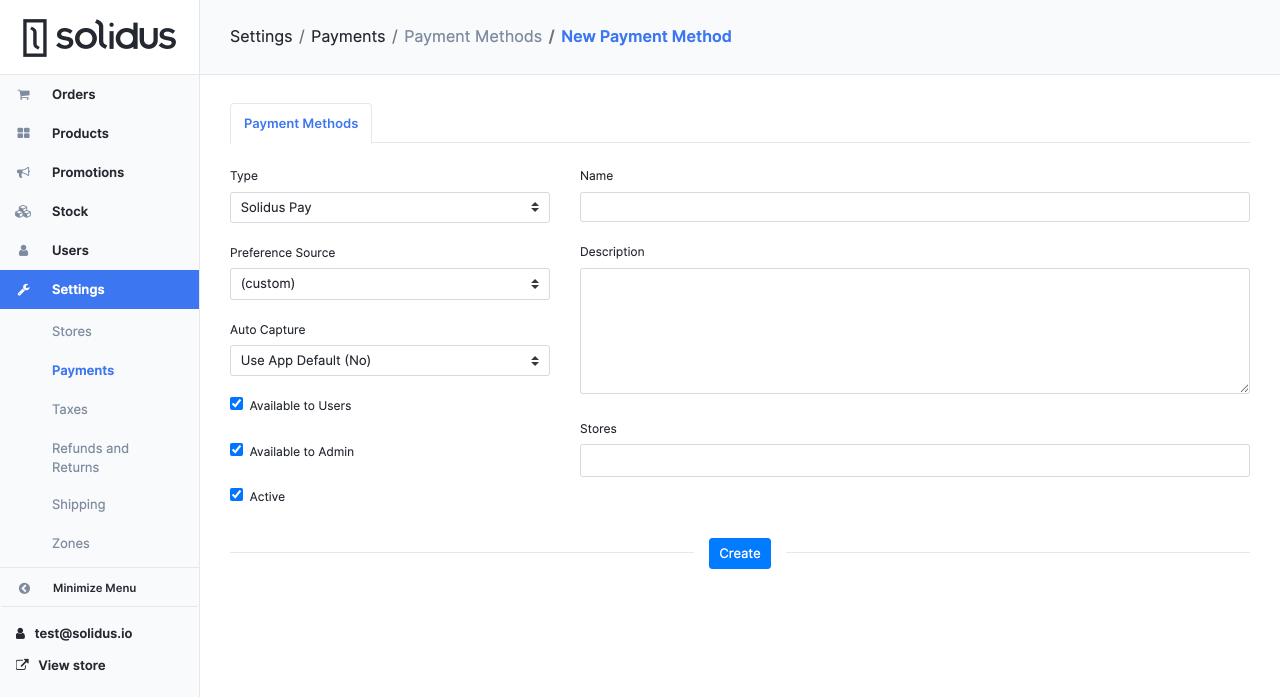The width and height of the screenshot is (1280, 697).
Task: Open the Orders section icon
Action: pos(22,94)
